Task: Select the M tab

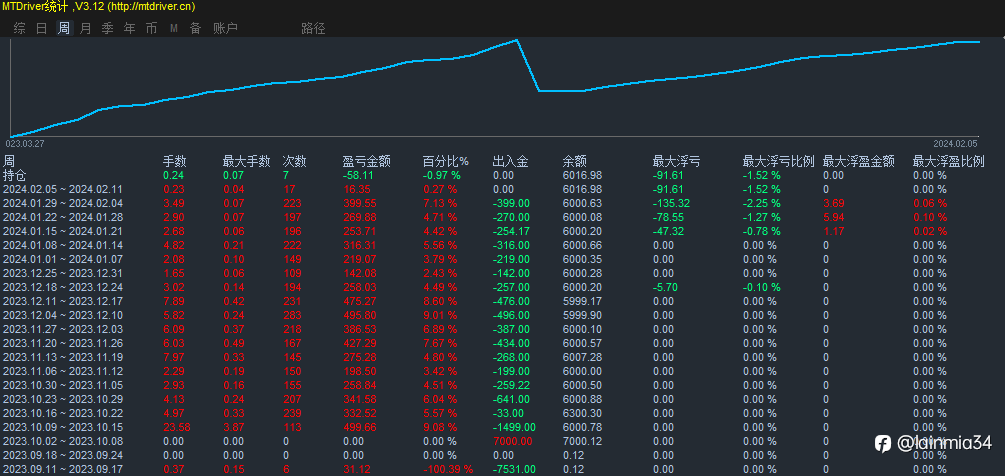Action: click(x=174, y=28)
